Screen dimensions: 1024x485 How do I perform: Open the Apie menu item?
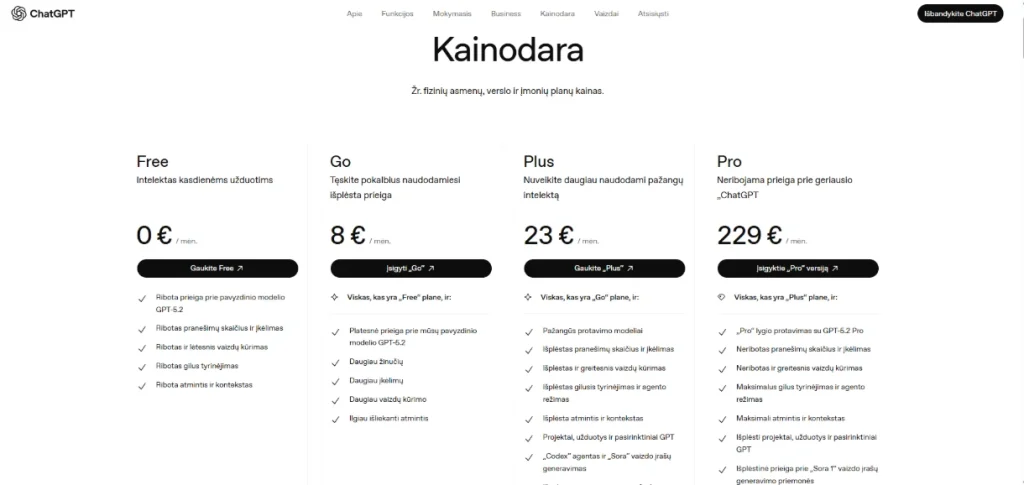(354, 14)
